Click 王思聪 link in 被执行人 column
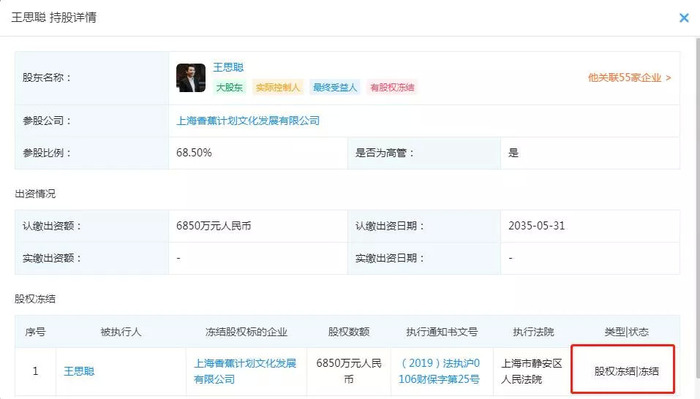Screen dimensions: 700x399 coord(79,371)
